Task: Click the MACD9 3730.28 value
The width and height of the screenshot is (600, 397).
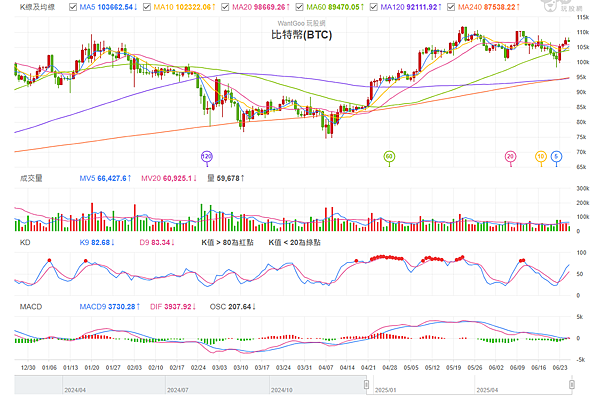Action: pyautogui.click(x=110, y=307)
